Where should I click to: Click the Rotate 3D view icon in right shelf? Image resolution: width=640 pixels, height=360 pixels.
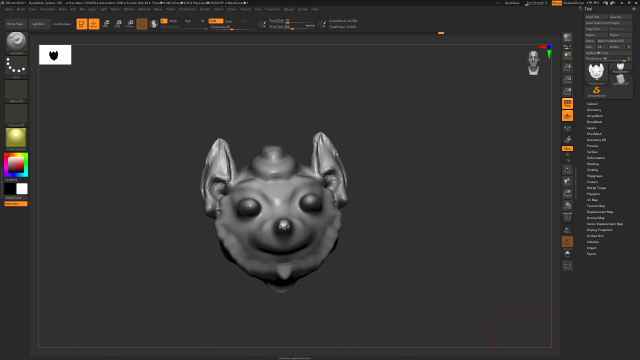tap(567, 205)
